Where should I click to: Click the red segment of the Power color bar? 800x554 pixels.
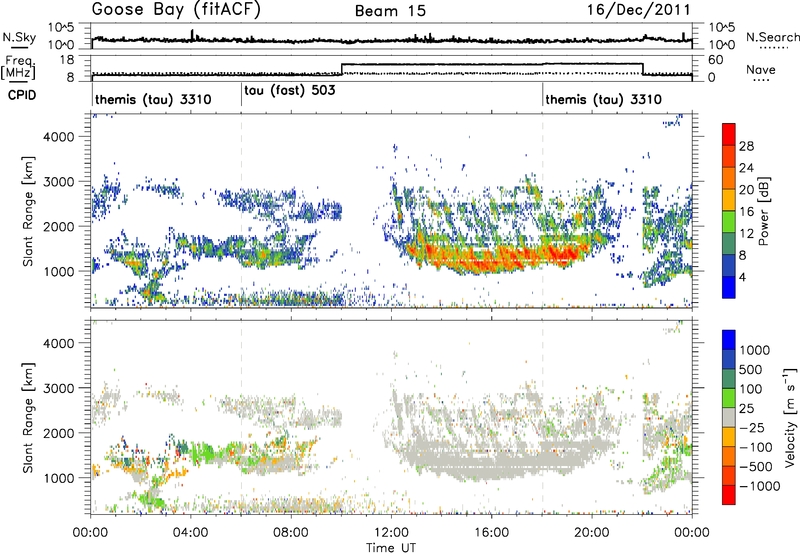pos(729,134)
